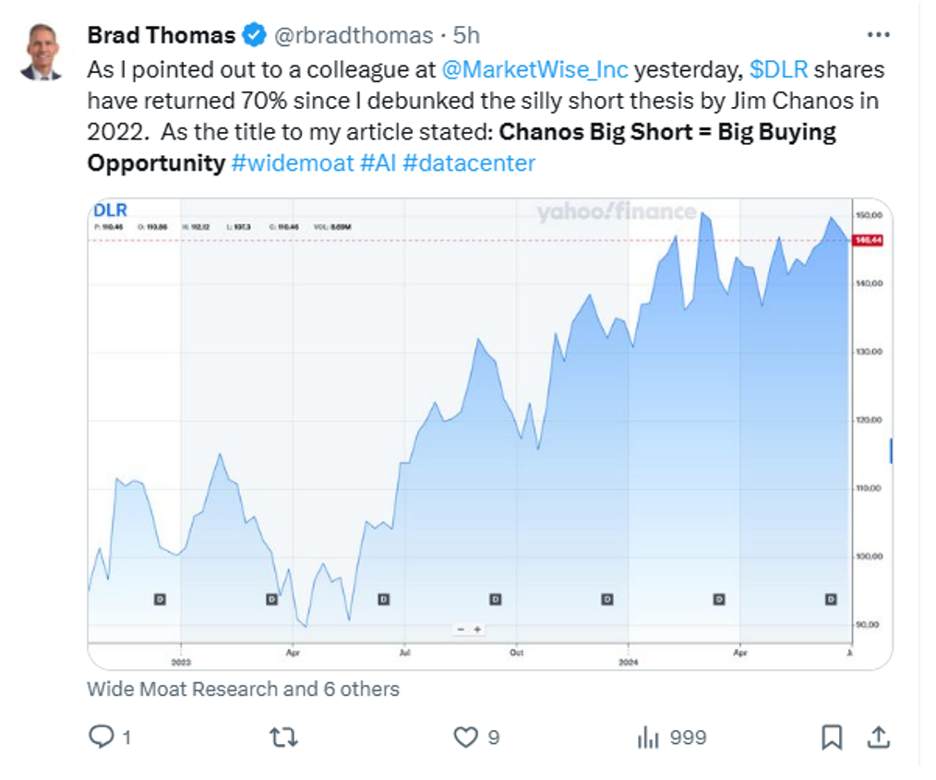Open Brad Thomas profile picture
Screen dimensions: 936x780
(41, 52)
